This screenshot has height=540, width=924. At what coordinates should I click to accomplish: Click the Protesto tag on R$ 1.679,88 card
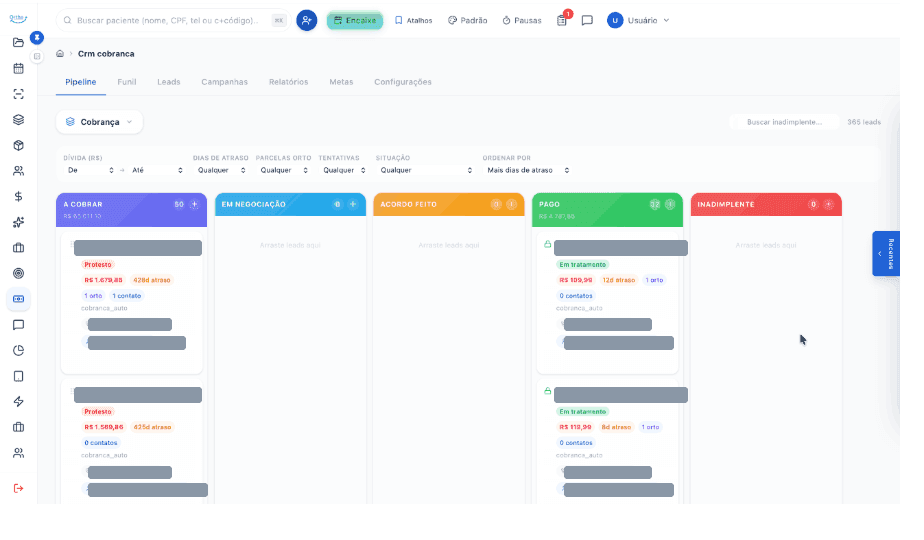(x=98, y=265)
